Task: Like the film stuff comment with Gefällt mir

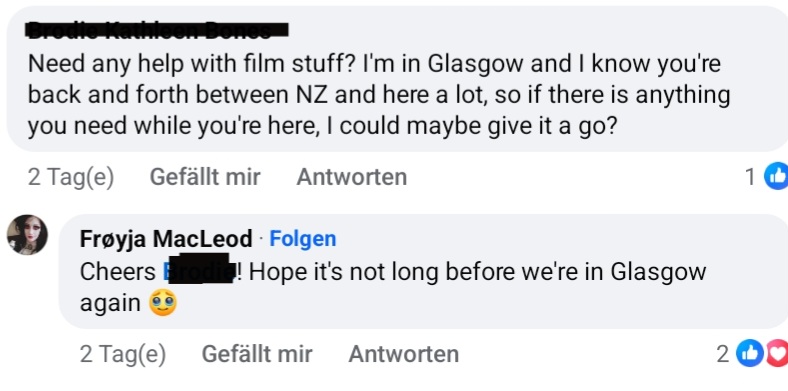Action: pos(205,177)
